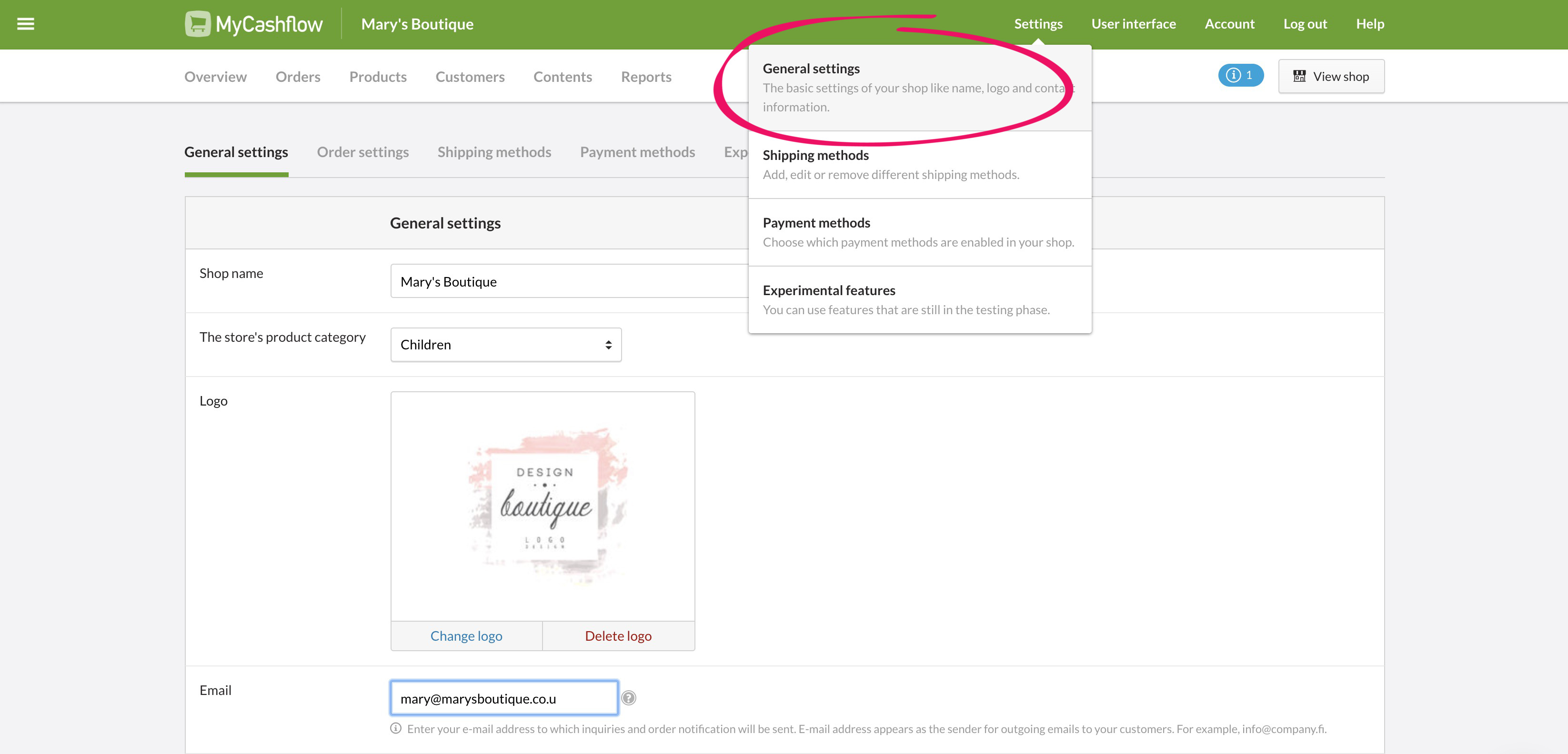Click the Change logo button
Viewport: 1568px width, 754px height.
click(x=466, y=636)
